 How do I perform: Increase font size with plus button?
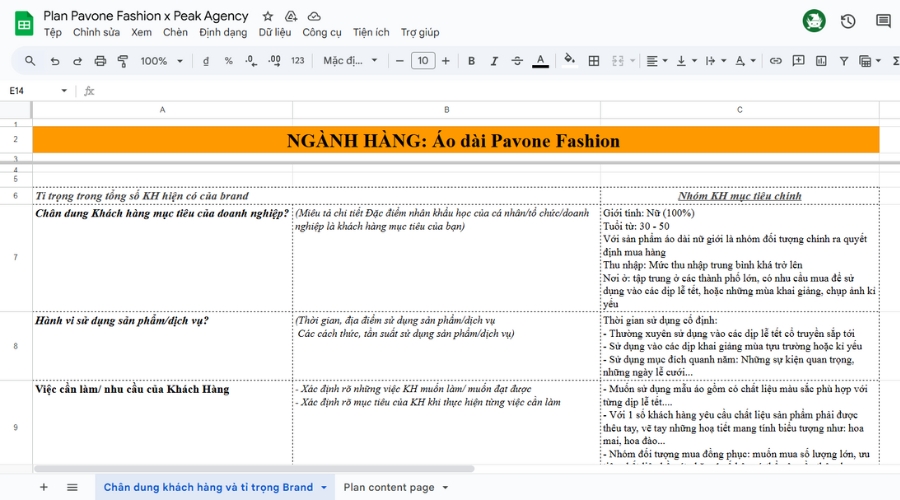(x=445, y=61)
